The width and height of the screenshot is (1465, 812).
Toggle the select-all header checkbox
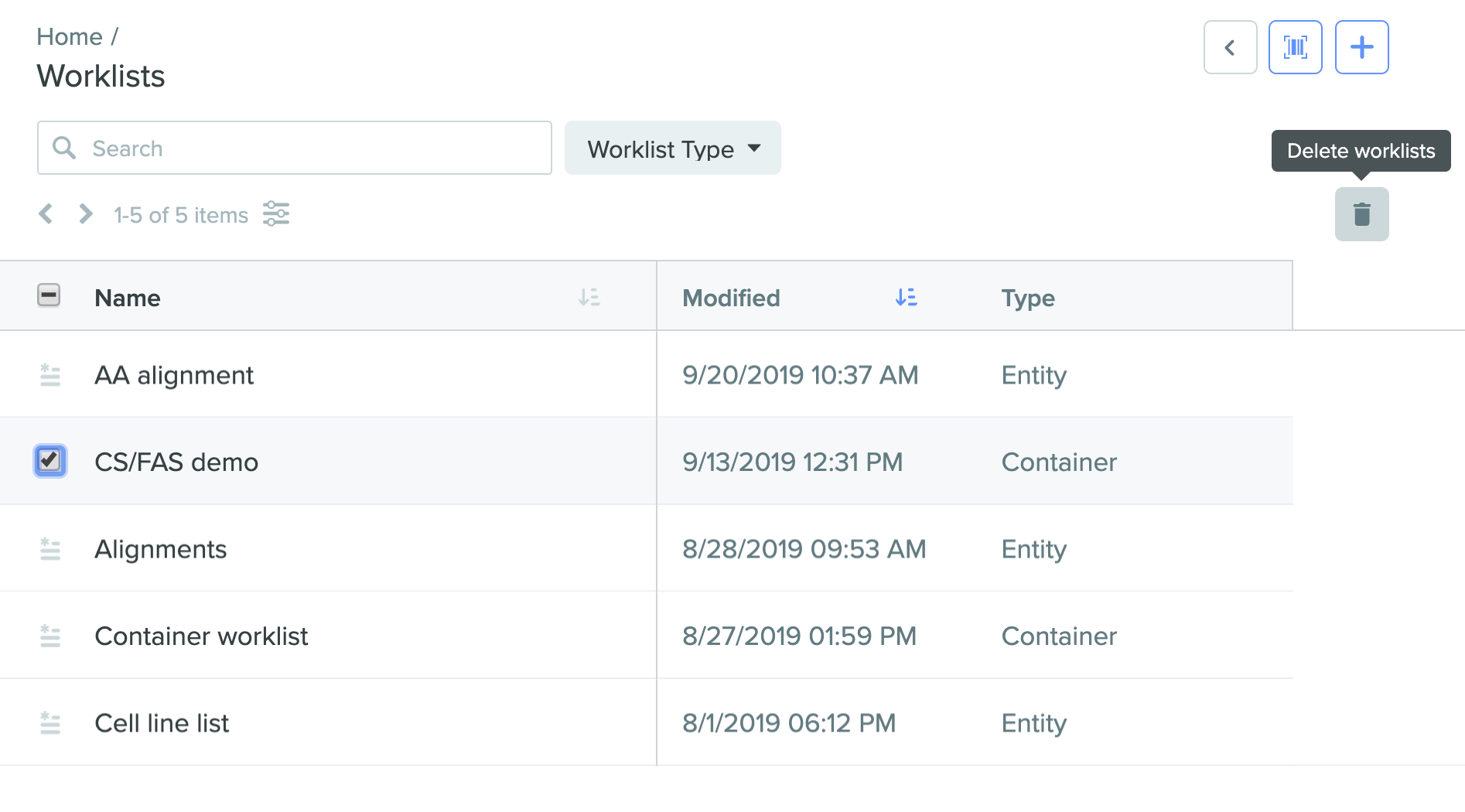[49, 295]
